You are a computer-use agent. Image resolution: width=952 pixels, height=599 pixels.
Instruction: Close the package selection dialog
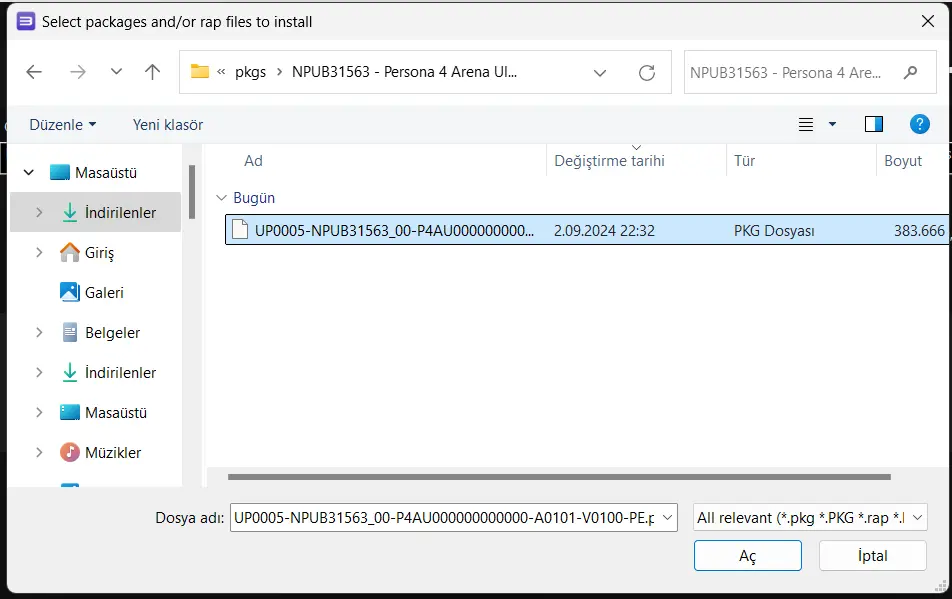[928, 21]
